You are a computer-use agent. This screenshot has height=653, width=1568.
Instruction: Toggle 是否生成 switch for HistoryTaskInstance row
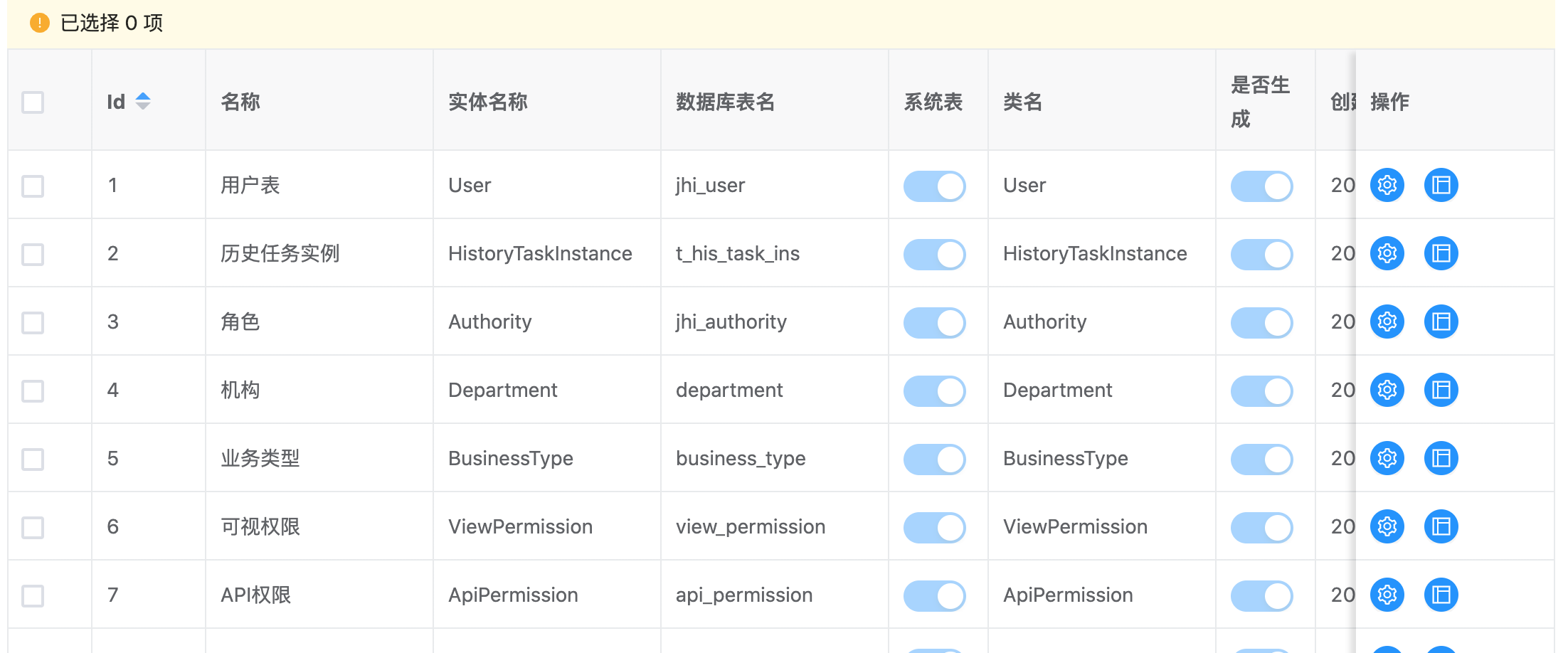pos(1261,254)
